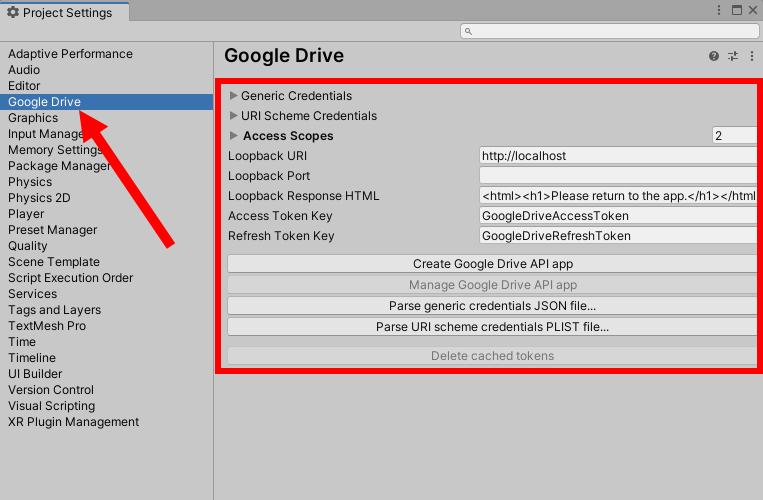Click the Refresh Token Key label
Image resolution: width=763 pixels, height=500 pixels.
coord(281,235)
